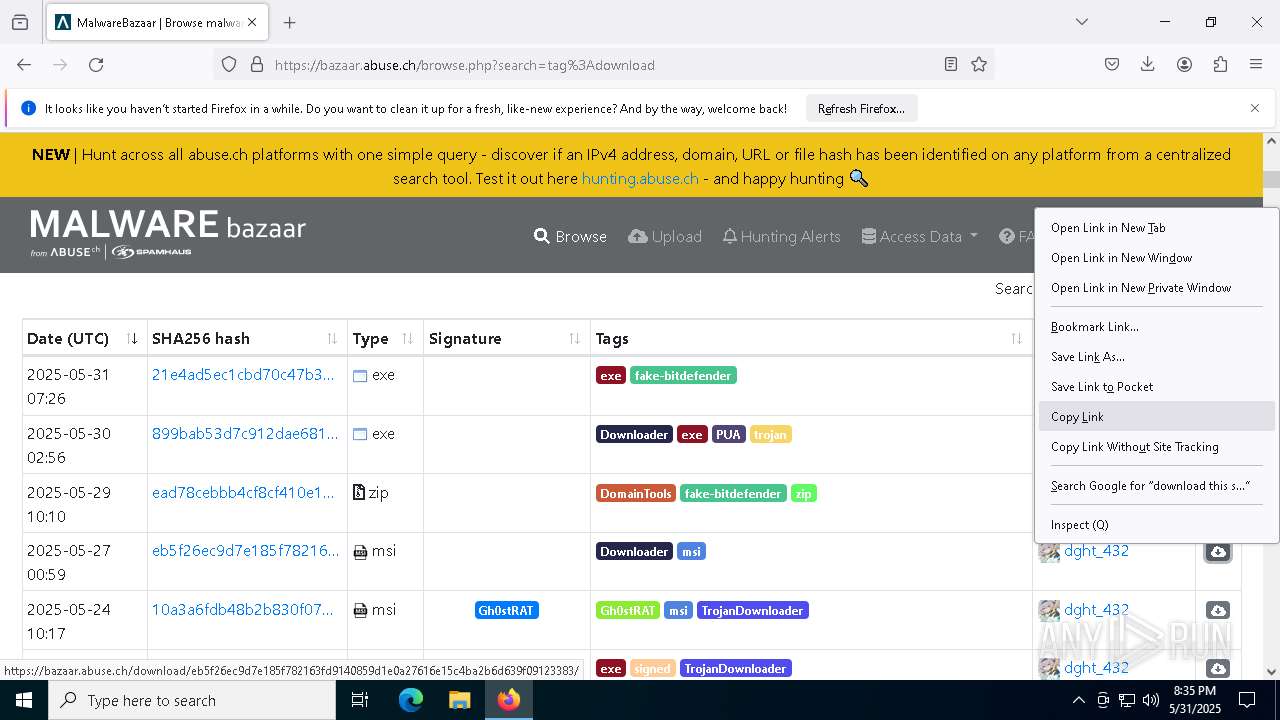Screen dimensions: 1280x720
Task: Click the TrojanDownloader tag in Gh0stRAT row
Action: coord(752,611)
